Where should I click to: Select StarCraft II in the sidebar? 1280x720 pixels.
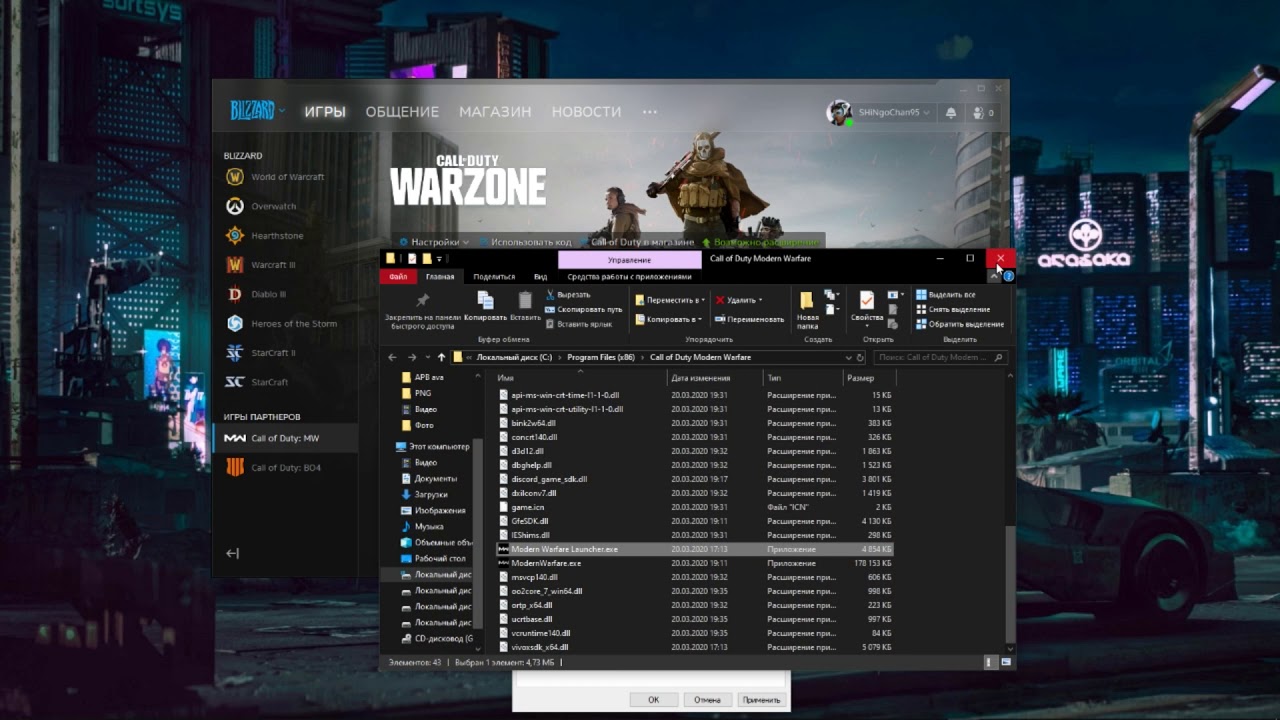click(x=260, y=353)
